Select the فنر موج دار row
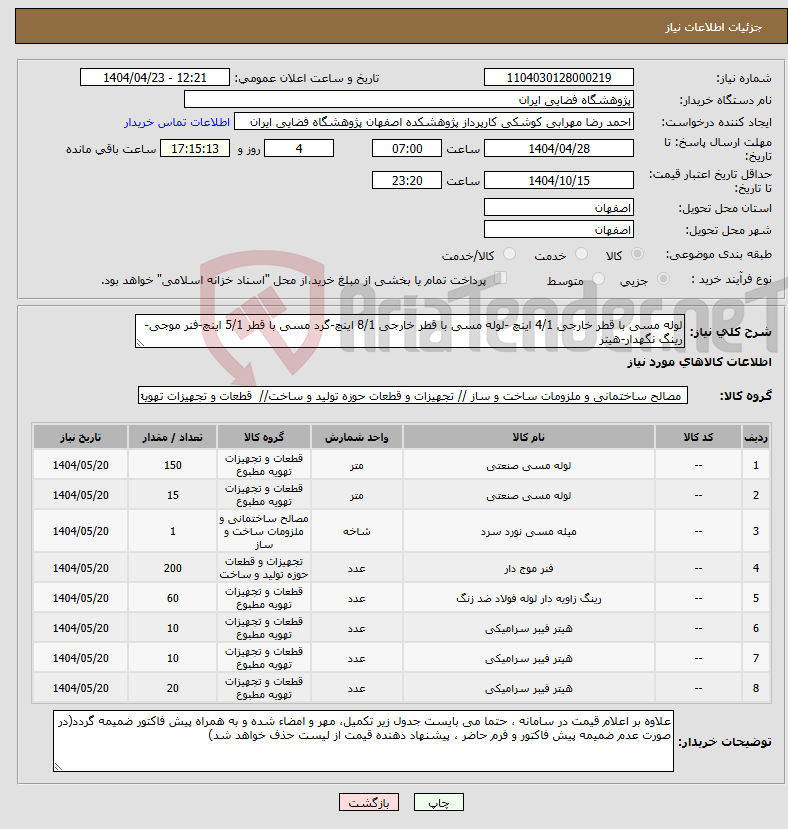Image resolution: width=788 pixels, height=829 pixels. 401,568
